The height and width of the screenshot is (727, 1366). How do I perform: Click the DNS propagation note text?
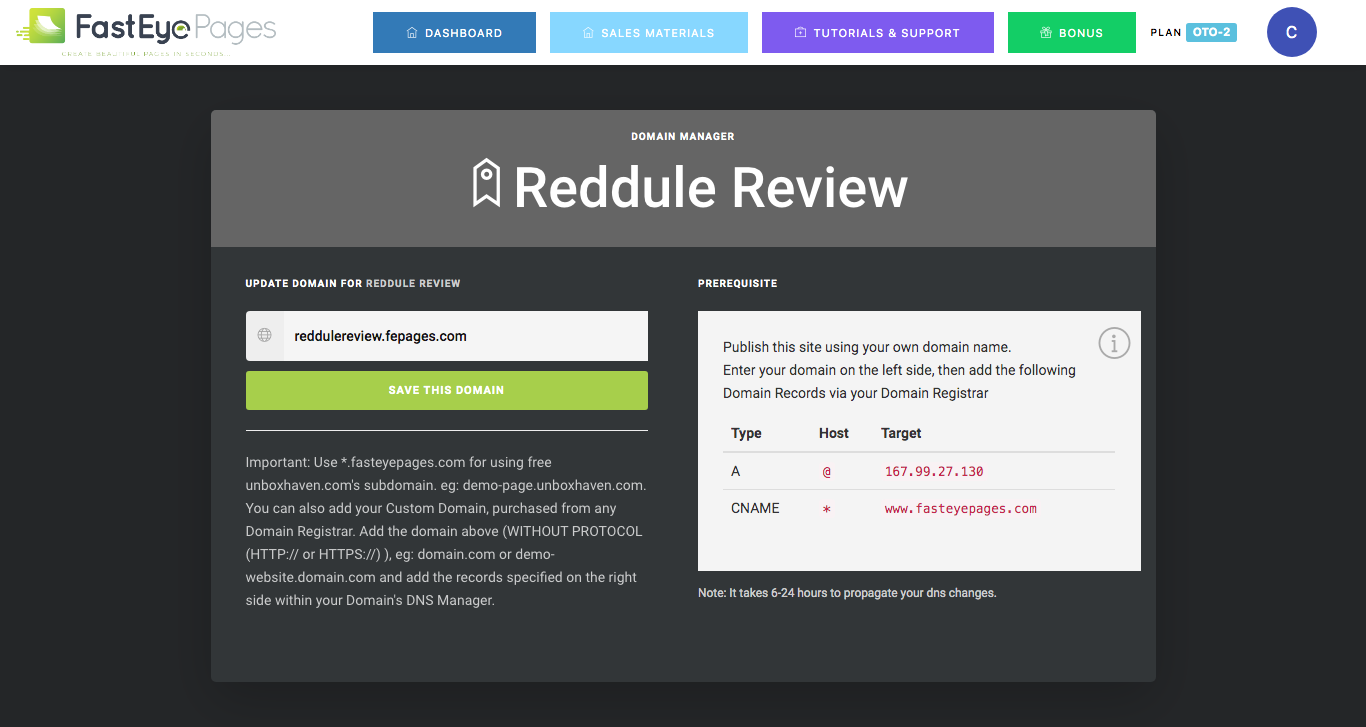847,593
